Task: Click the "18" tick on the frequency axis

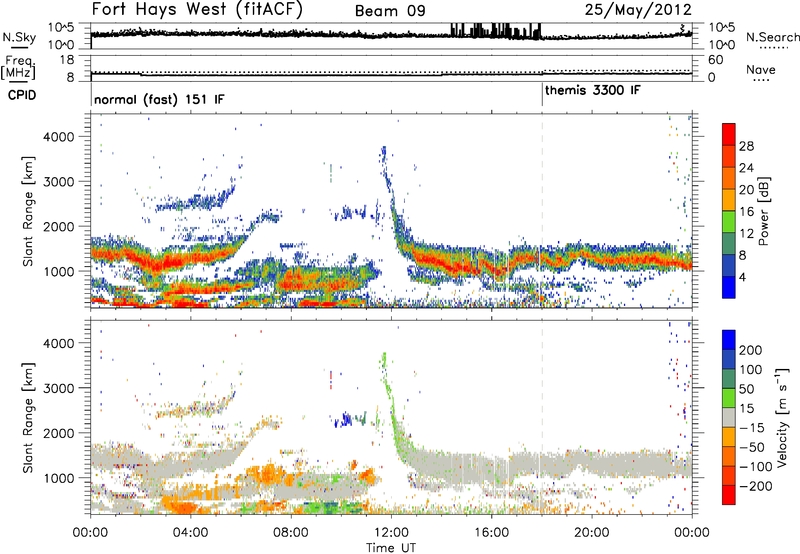Action: click(66, 60)
